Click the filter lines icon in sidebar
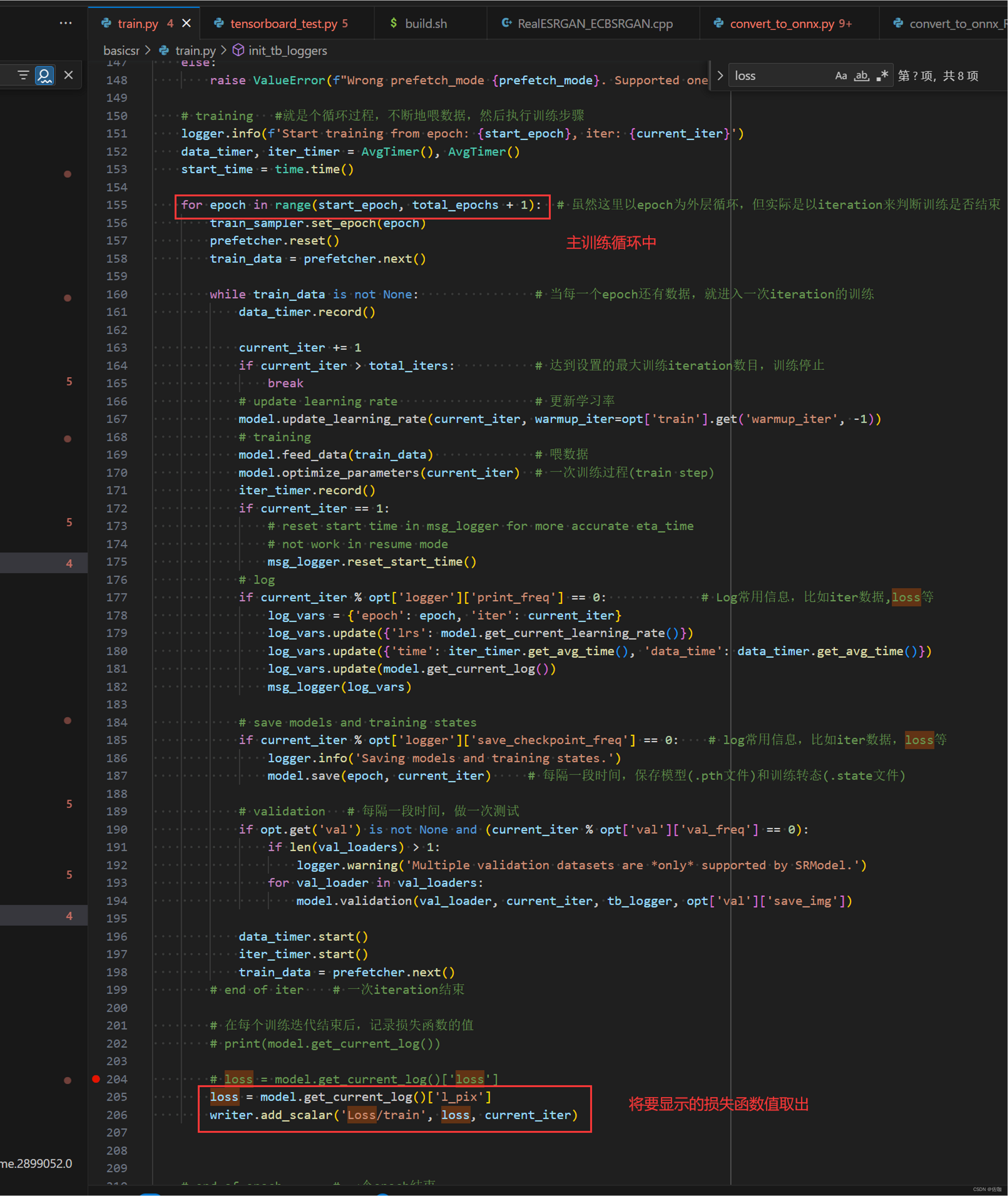Image resolution: width=1008 pixels, height=1196 pixels. [x=23, y=76]
